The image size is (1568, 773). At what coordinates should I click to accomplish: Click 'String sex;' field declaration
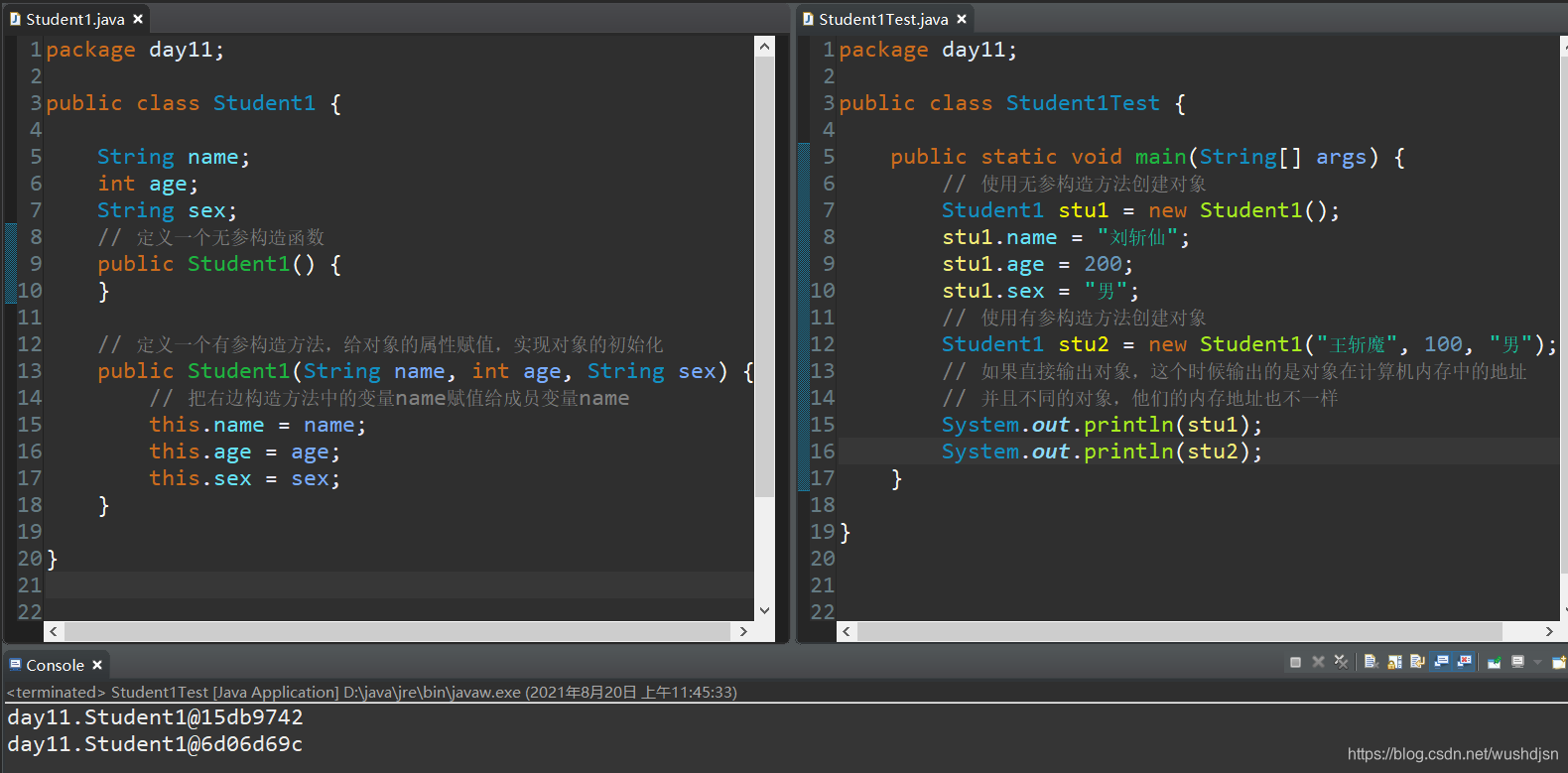(x=167, y=210)
